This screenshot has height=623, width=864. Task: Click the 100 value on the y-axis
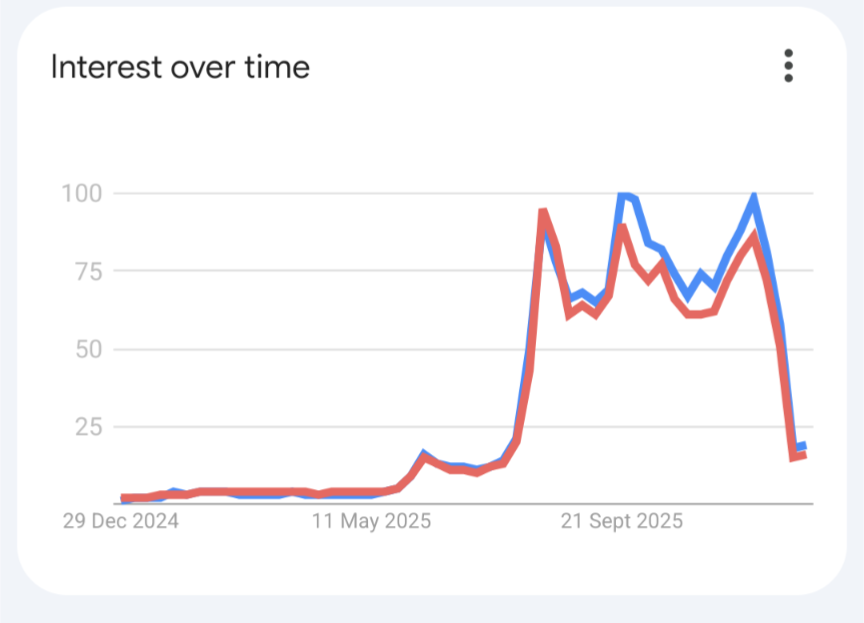pyautogui.click(x=84, y=193)
